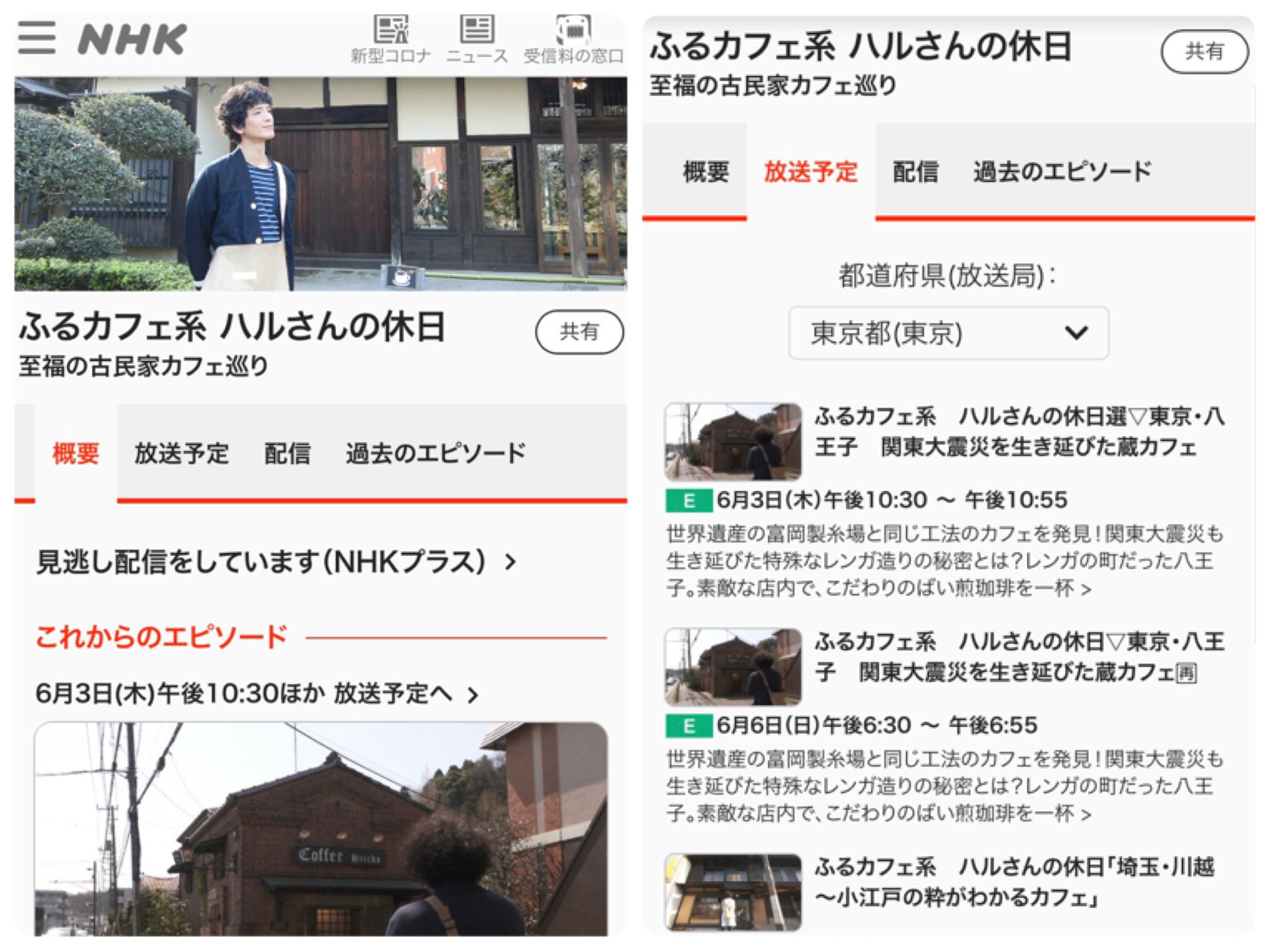Open the hamburger menu icon

(x=37, y=38)
